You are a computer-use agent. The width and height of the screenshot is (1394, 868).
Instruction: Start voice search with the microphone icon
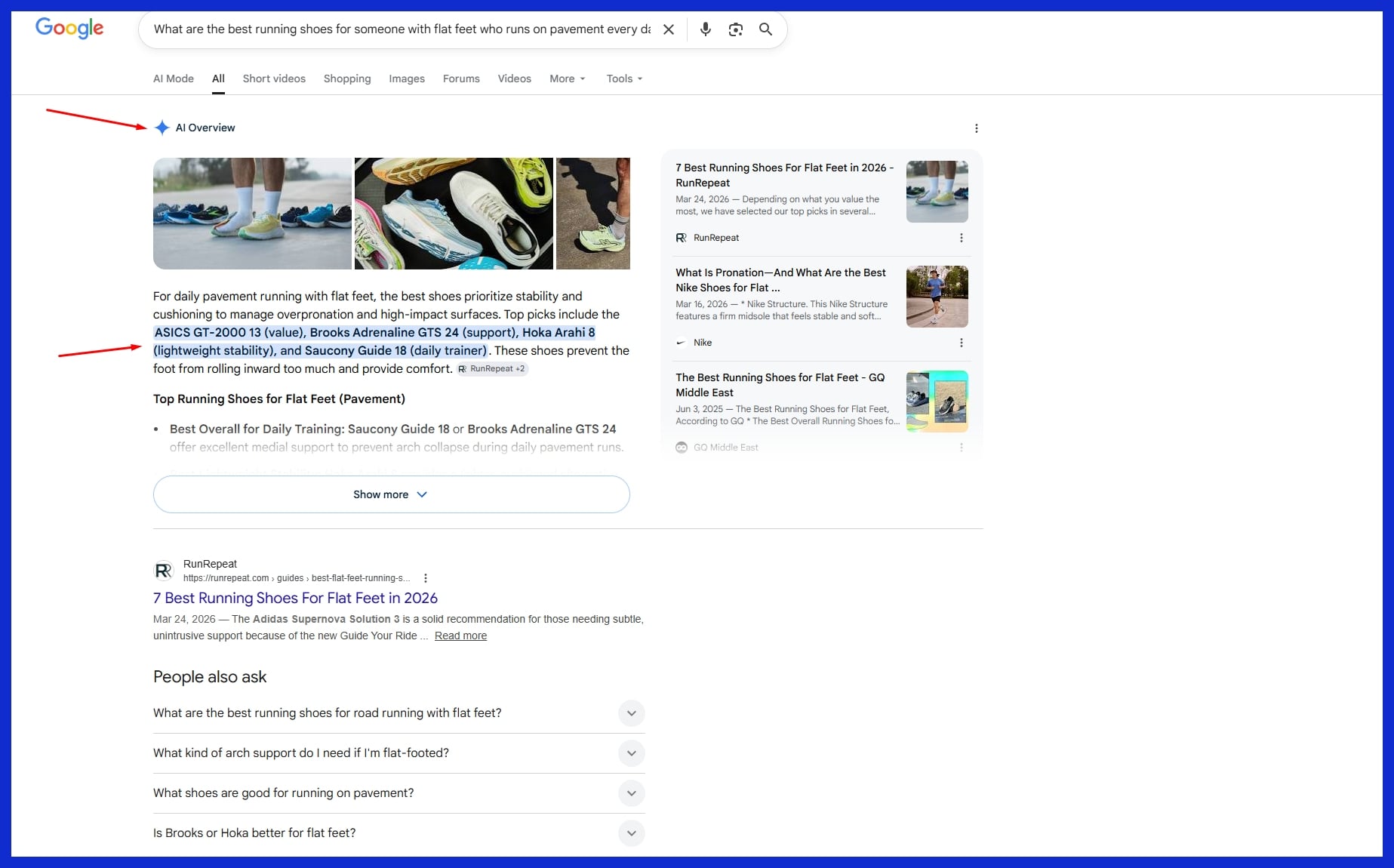pyautogui.click(x=705, y=29)
